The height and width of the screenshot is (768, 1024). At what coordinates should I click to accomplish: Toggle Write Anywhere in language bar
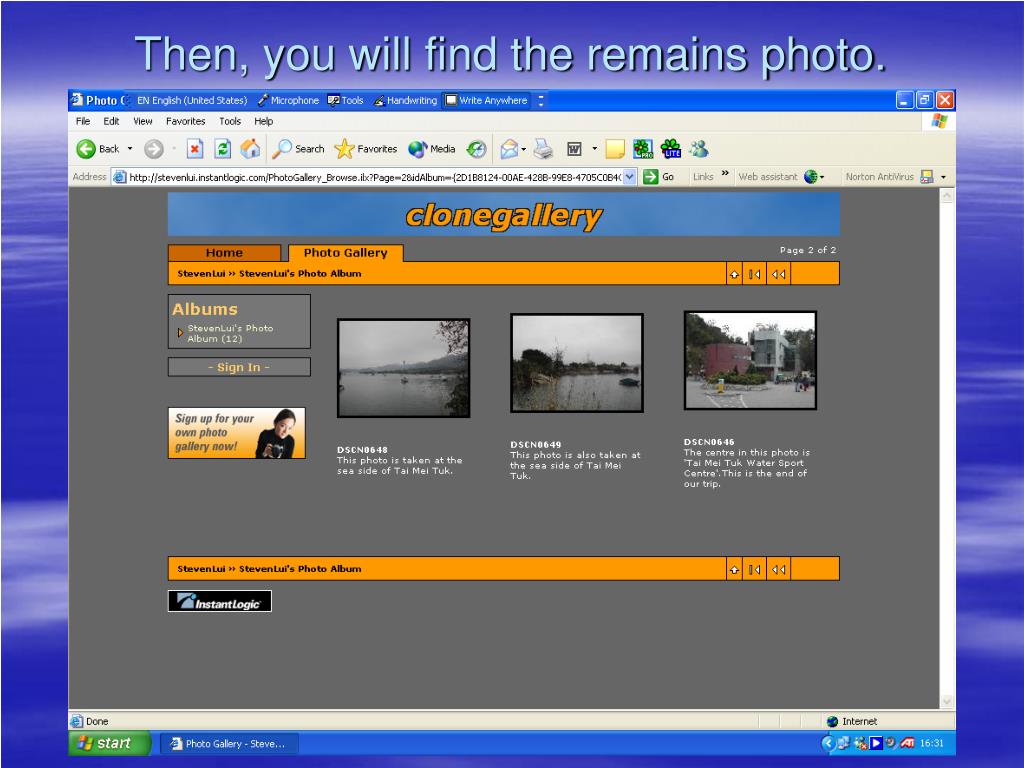487,100
